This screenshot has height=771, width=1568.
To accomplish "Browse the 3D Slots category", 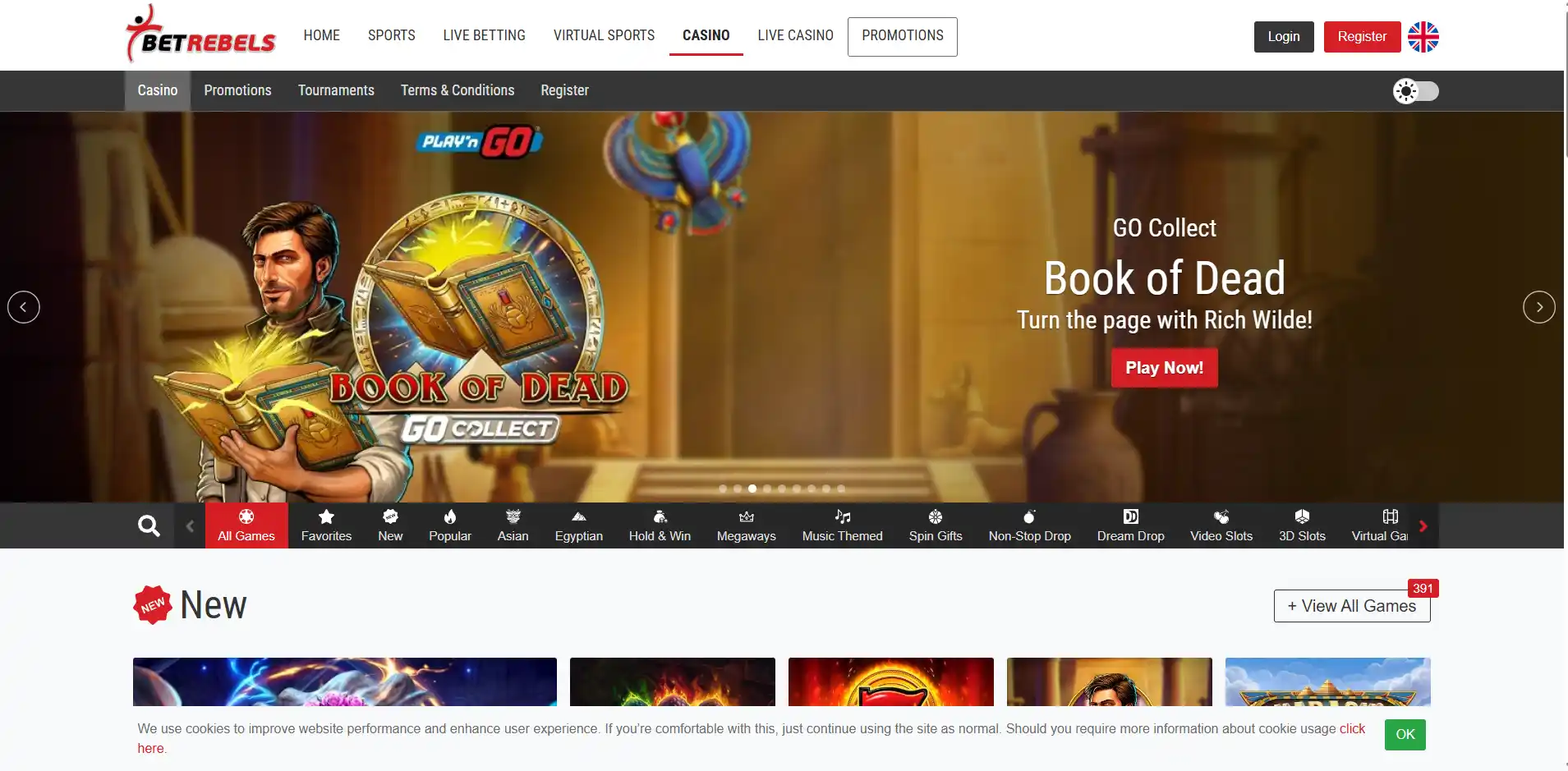I will point(1302,525).
